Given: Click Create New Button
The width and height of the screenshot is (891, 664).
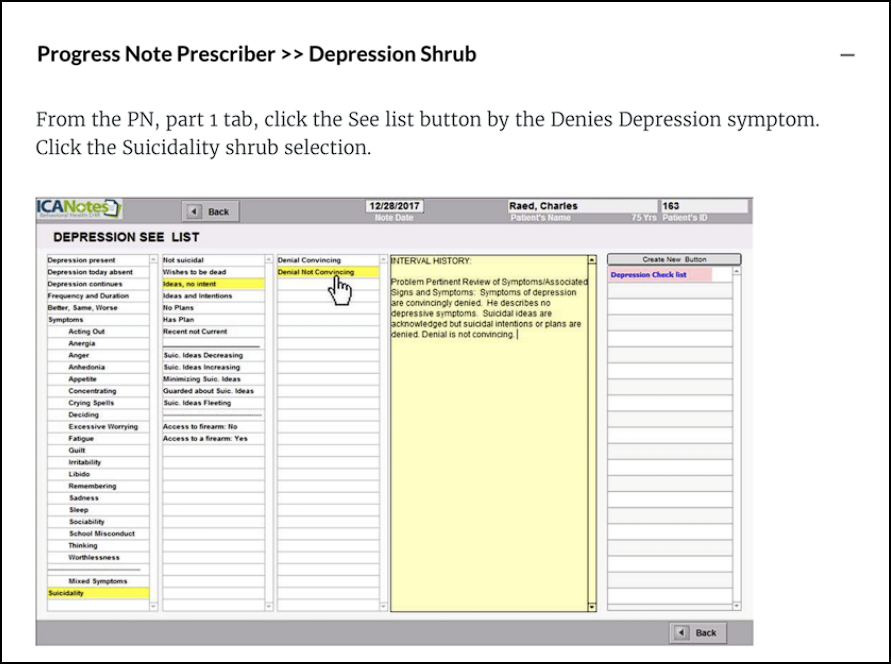Looking at the screenshot, I should pyautogui.click(x=674, y=259).
